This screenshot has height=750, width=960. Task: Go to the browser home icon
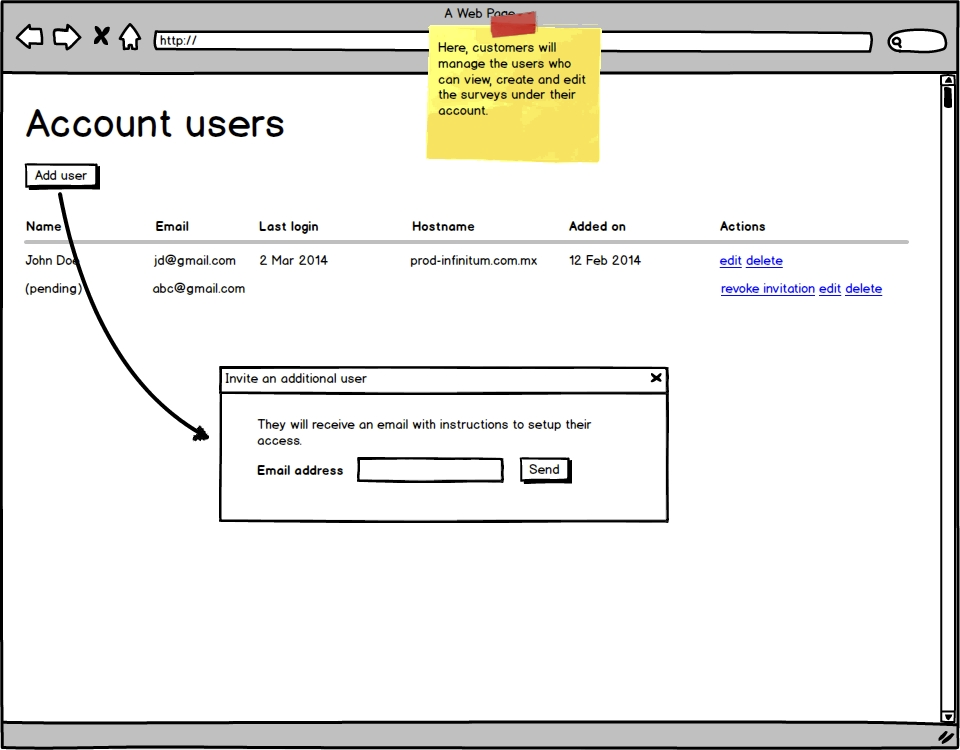tap(130, 37)
